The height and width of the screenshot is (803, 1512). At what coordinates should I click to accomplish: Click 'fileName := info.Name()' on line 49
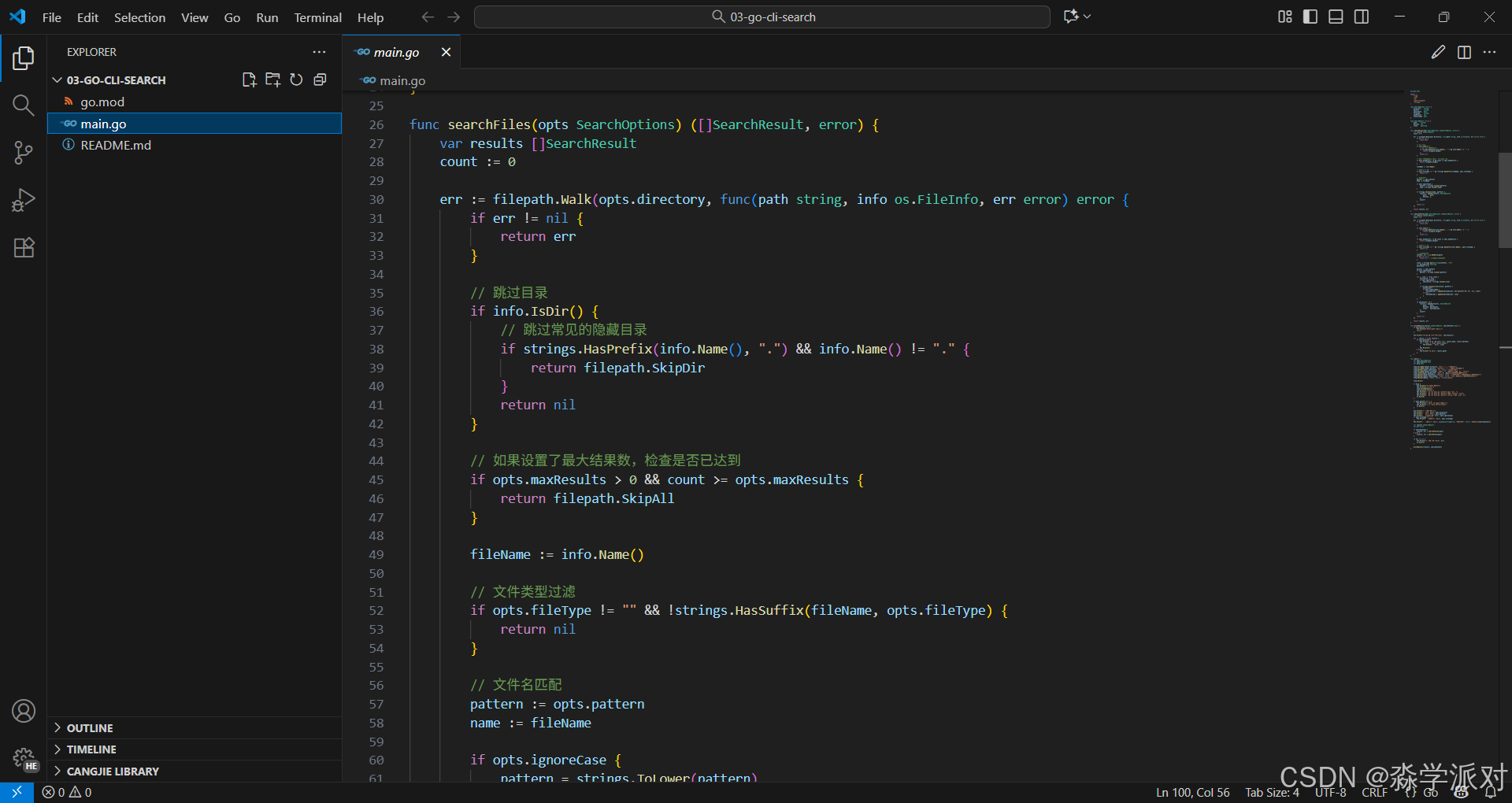tap(557, 554)
